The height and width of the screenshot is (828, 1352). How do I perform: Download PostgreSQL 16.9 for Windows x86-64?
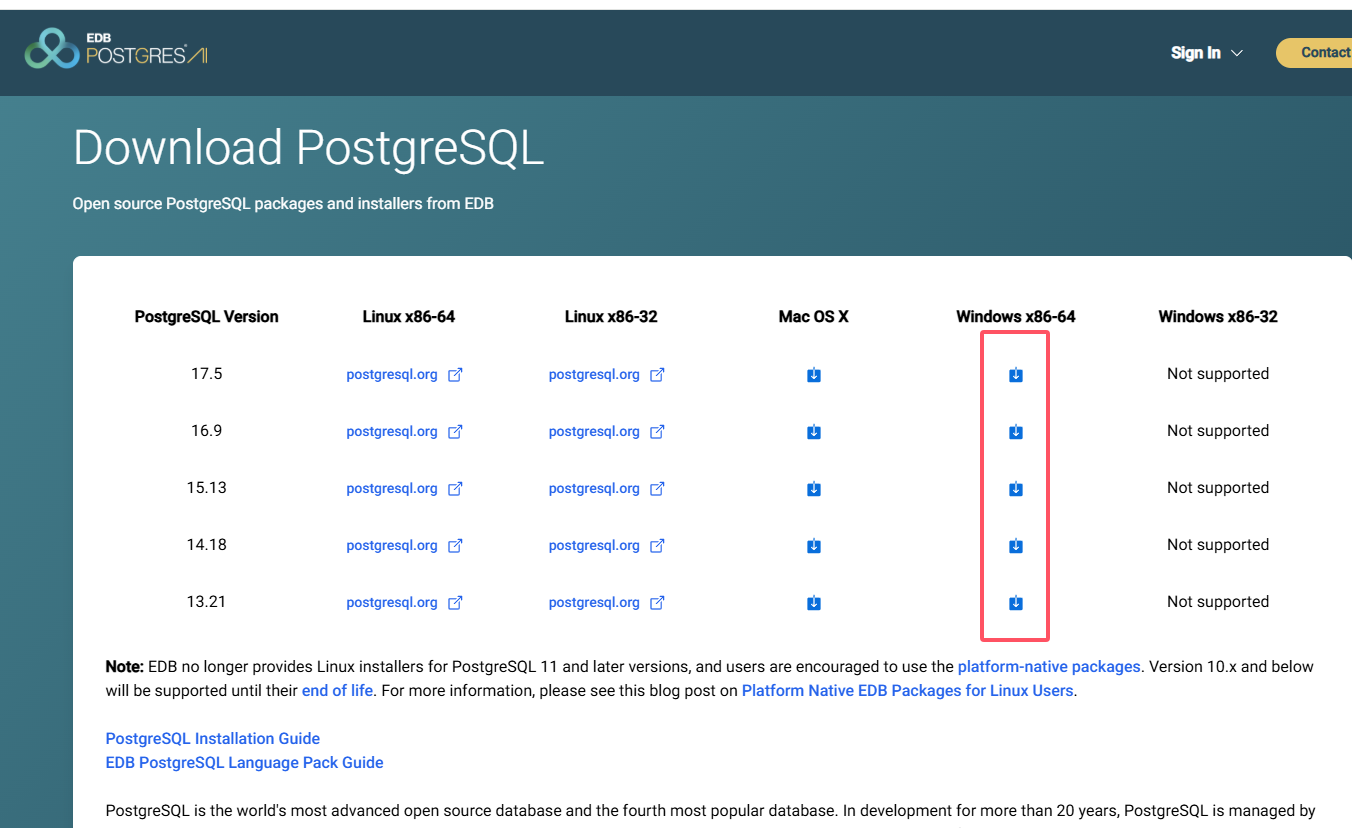pyautogui.click(x=1016, y=432)
